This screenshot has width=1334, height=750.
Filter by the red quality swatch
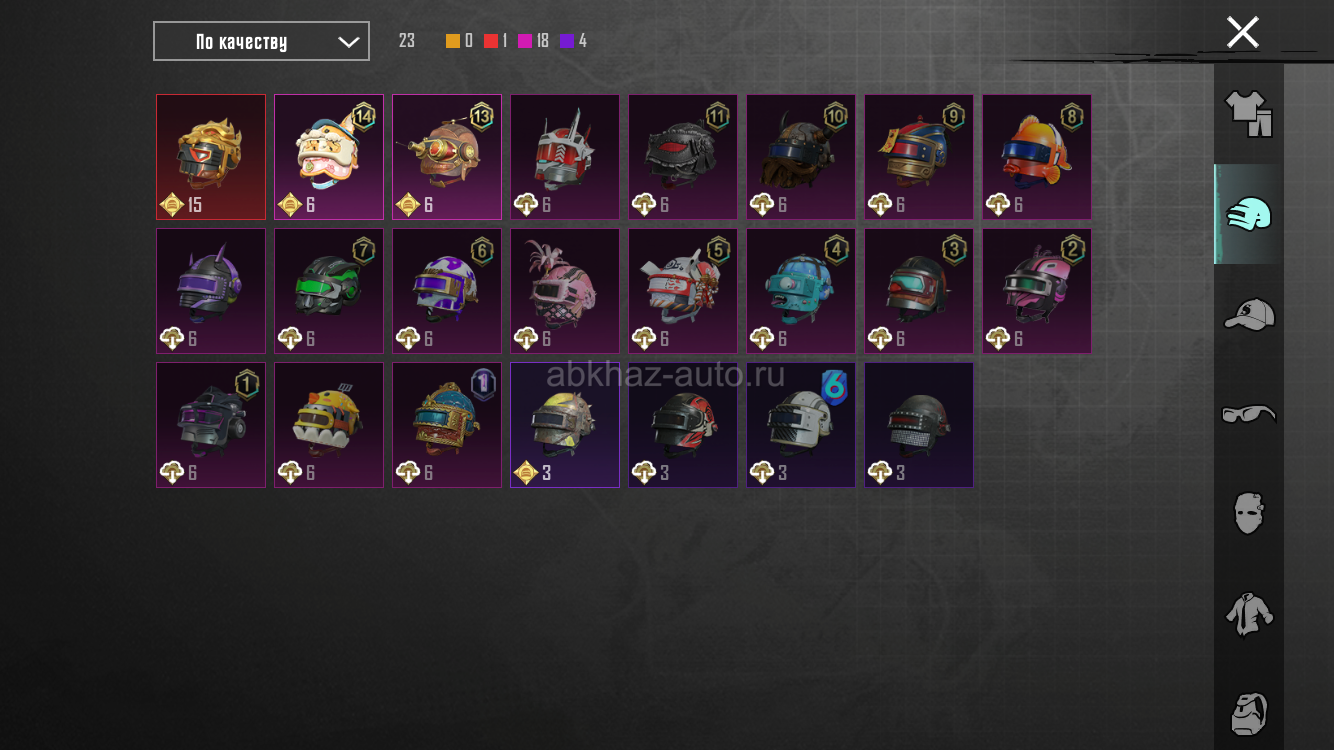click(491, 41)
